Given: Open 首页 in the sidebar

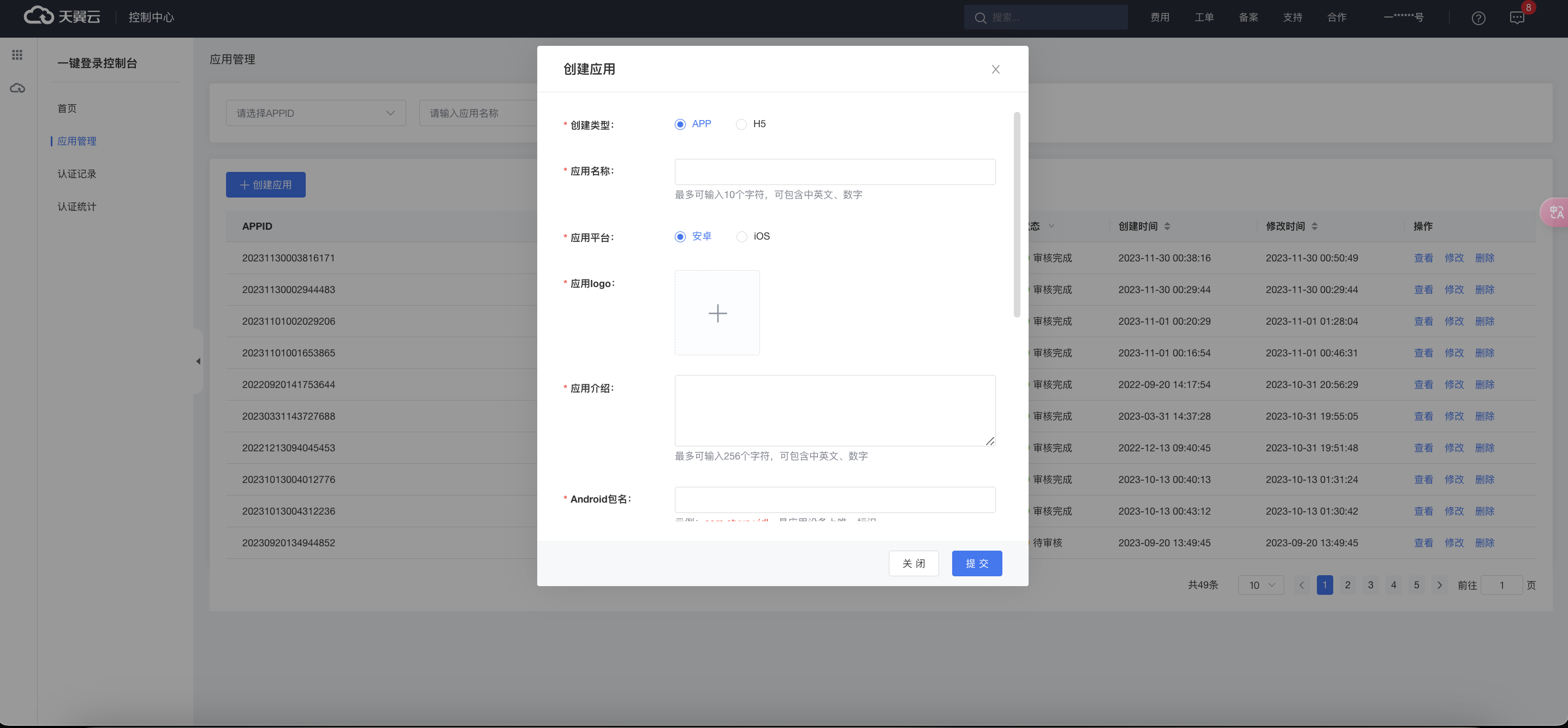Looking at the screenshot, I should click(67, 108).
